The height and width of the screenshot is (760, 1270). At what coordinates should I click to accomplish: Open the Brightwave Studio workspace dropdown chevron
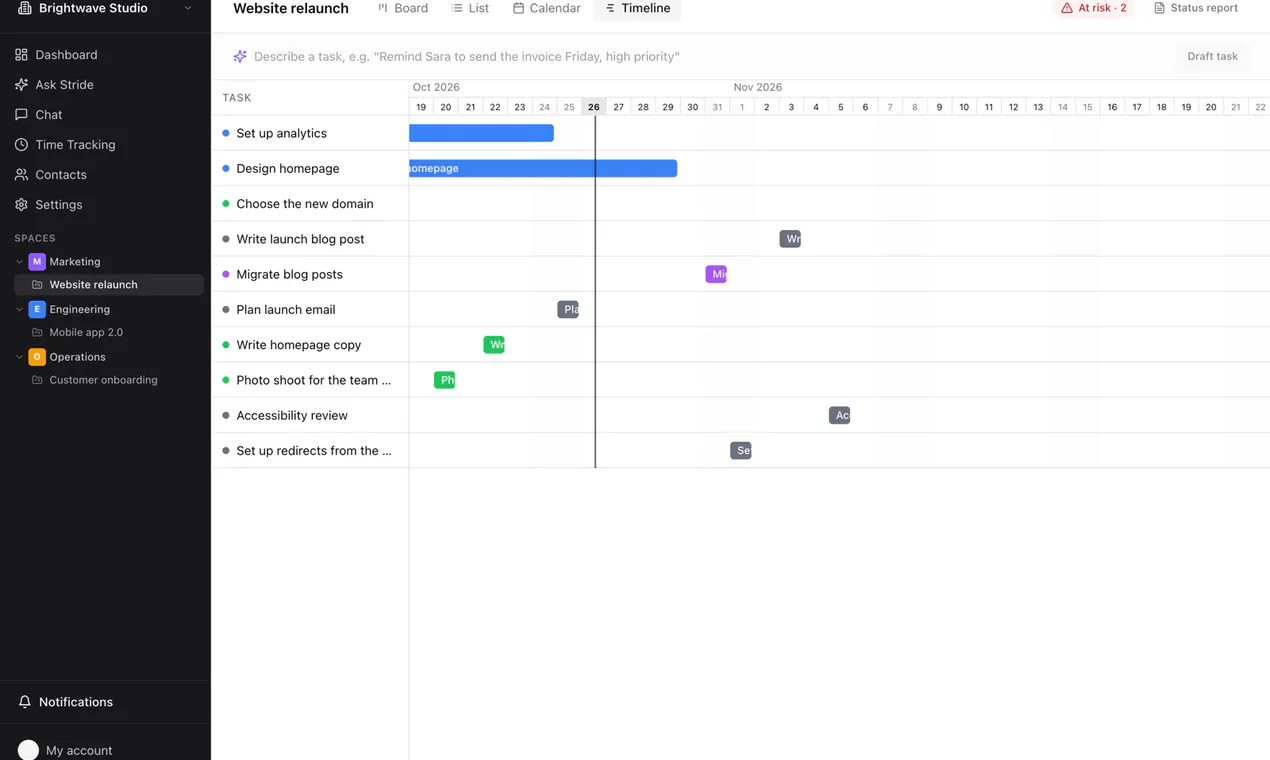(188, 8)
